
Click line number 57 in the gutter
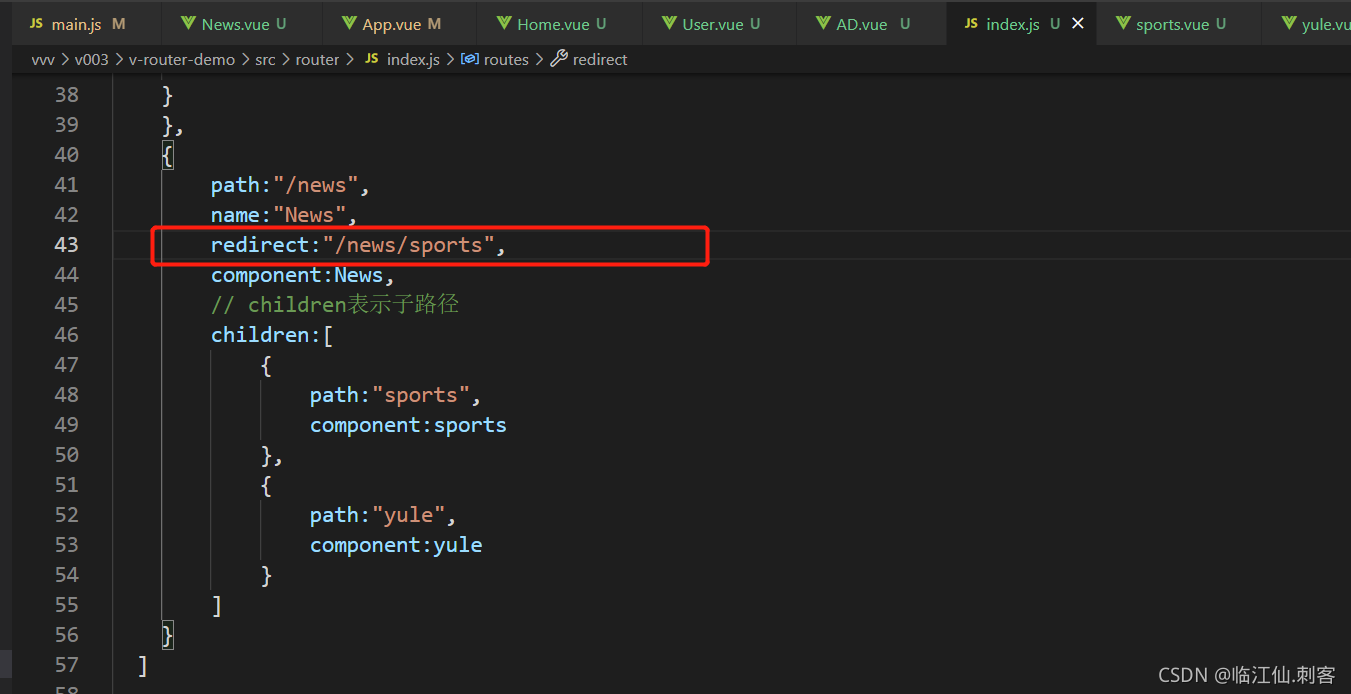pos(66,665)
